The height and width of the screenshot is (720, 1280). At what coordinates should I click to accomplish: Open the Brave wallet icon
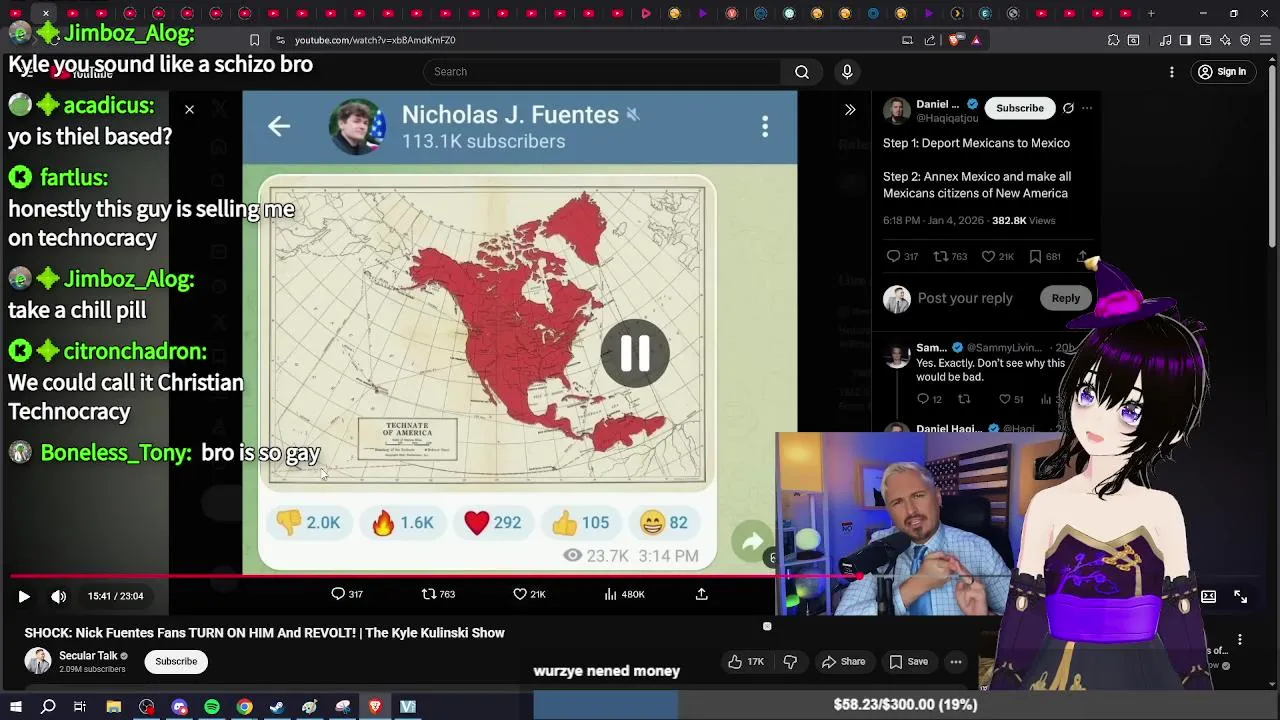(1205, 40)
